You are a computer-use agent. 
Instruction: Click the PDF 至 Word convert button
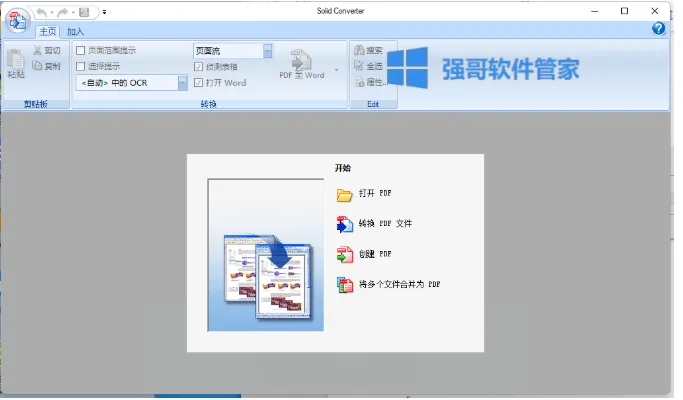(x=302, y=64)
